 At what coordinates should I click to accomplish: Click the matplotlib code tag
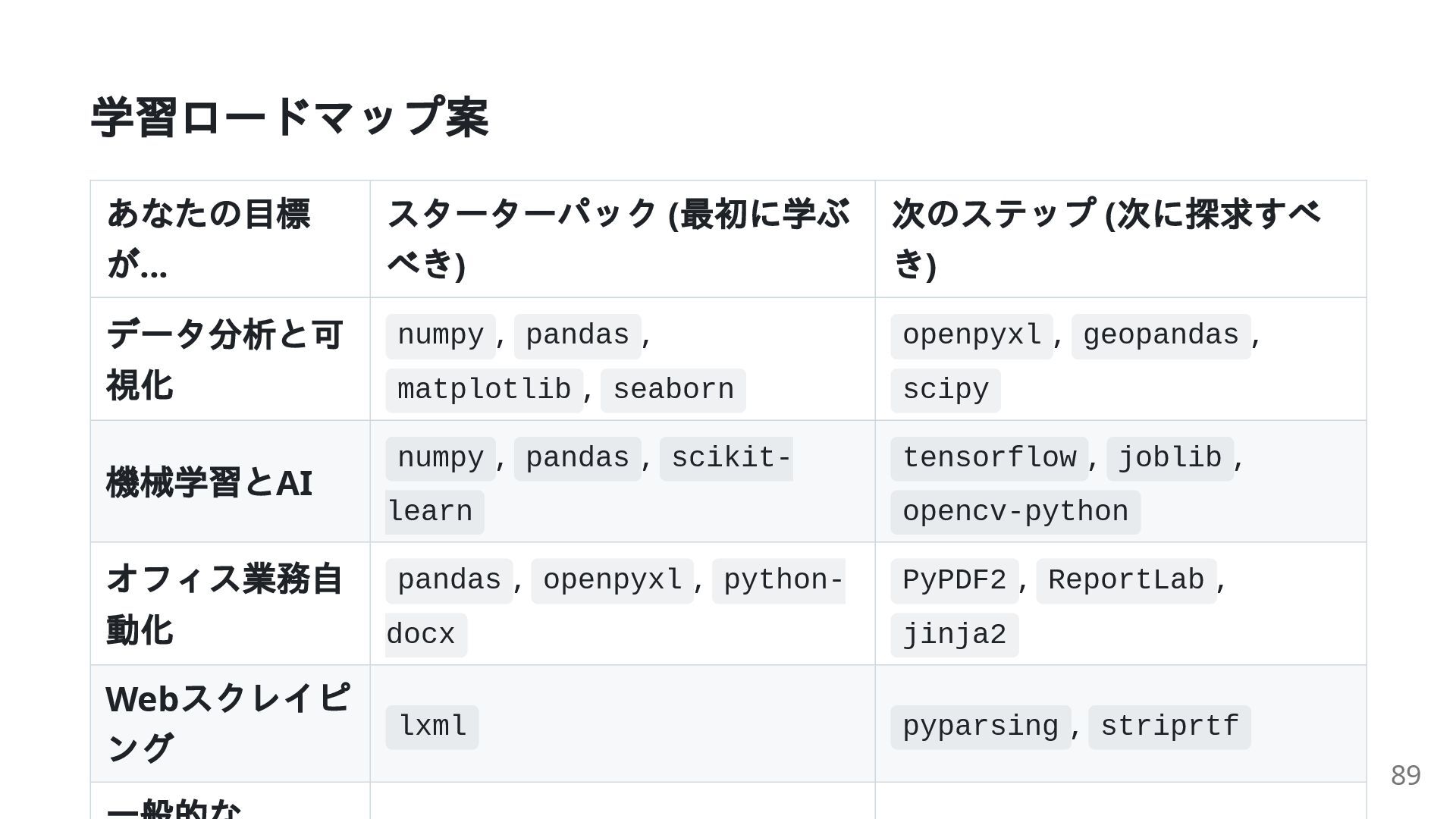tap(484, 391)
